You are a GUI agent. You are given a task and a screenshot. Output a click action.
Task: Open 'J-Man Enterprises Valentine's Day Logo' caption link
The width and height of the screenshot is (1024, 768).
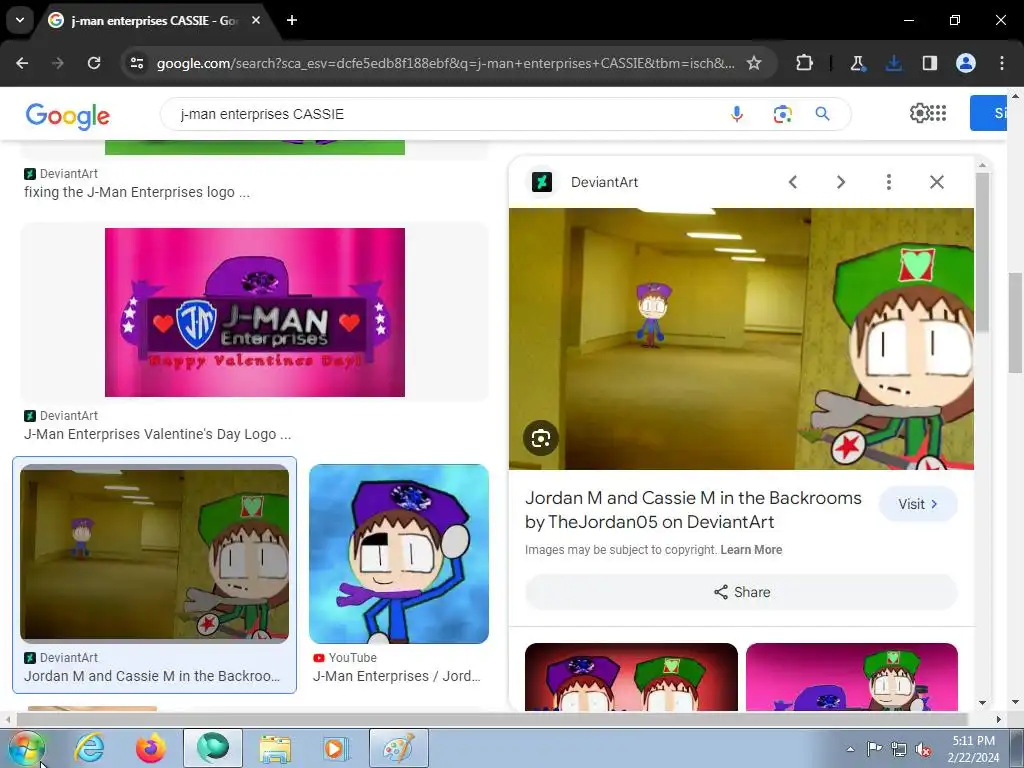pos(157,434)
